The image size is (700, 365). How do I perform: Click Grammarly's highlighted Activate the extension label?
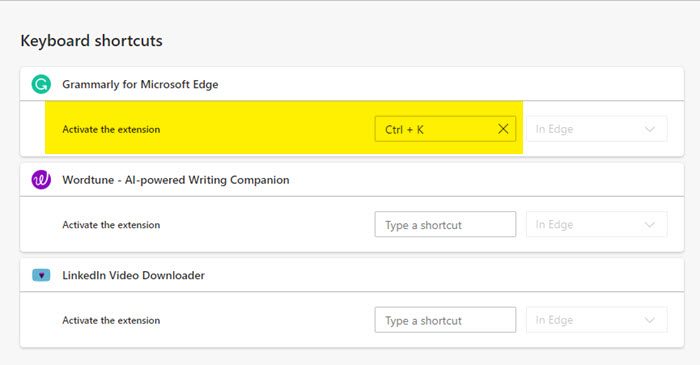111,129
